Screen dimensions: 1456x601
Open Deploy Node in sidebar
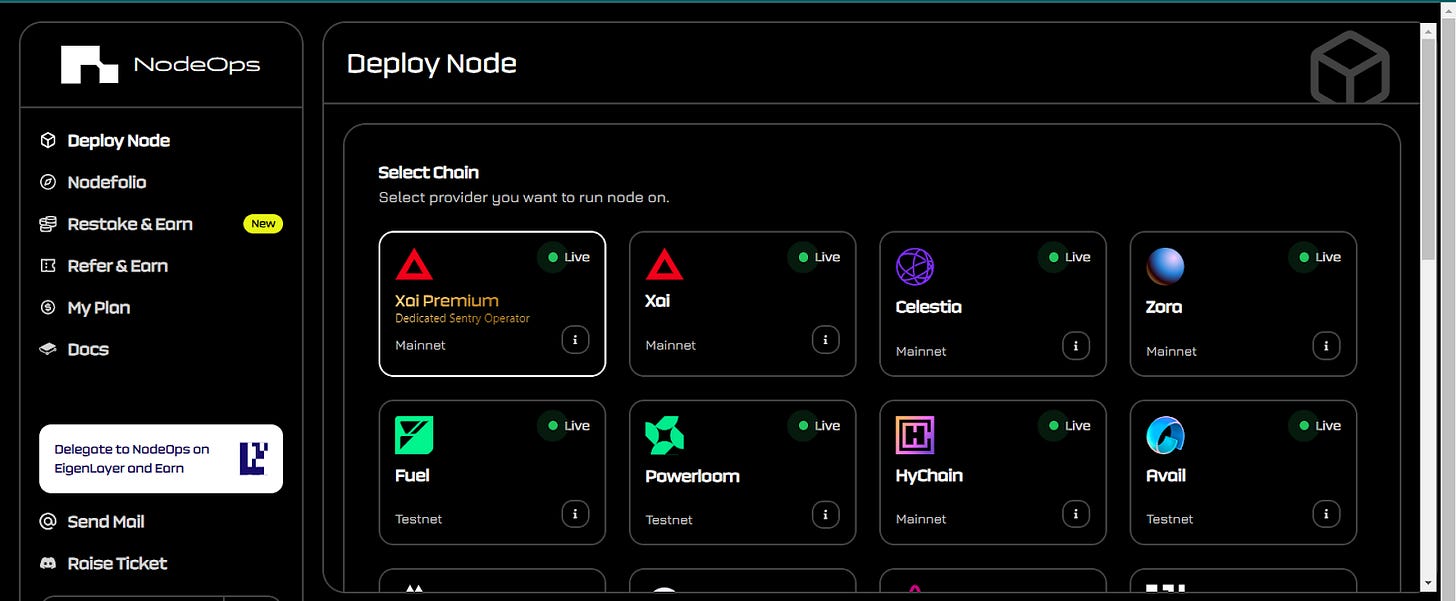[x=118, y=141]
